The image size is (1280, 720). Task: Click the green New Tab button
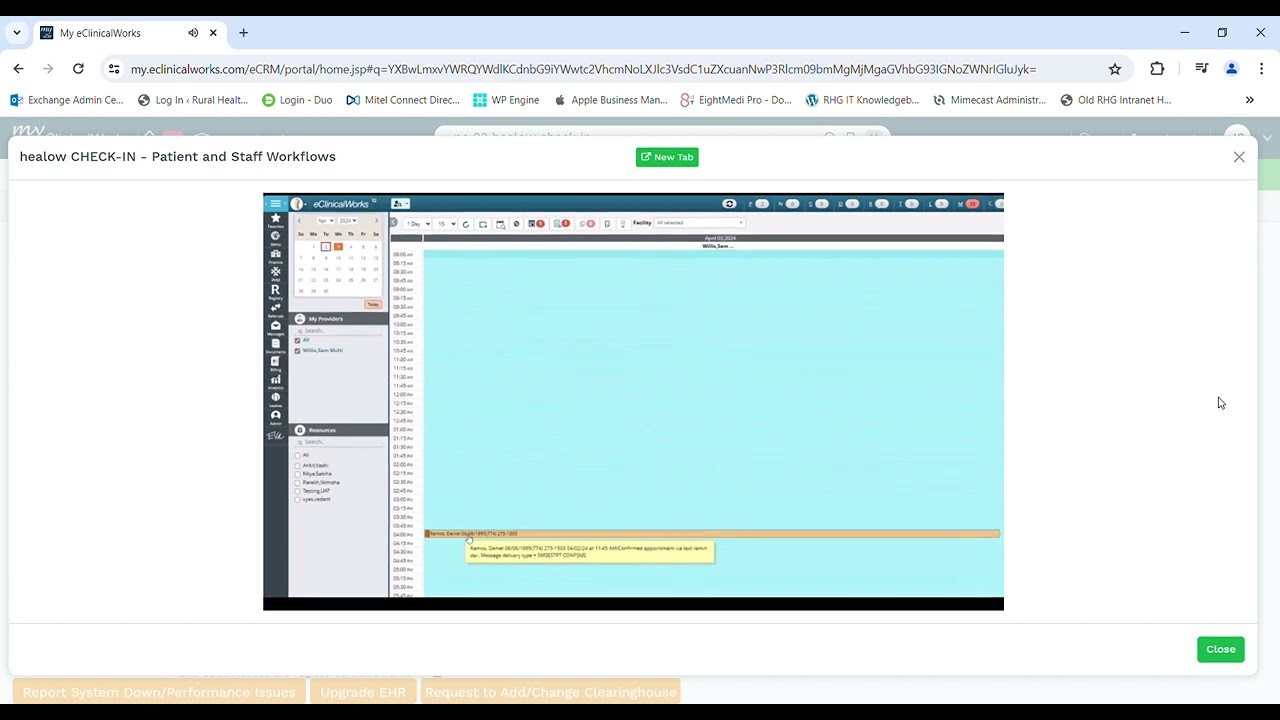coord(667,157)
